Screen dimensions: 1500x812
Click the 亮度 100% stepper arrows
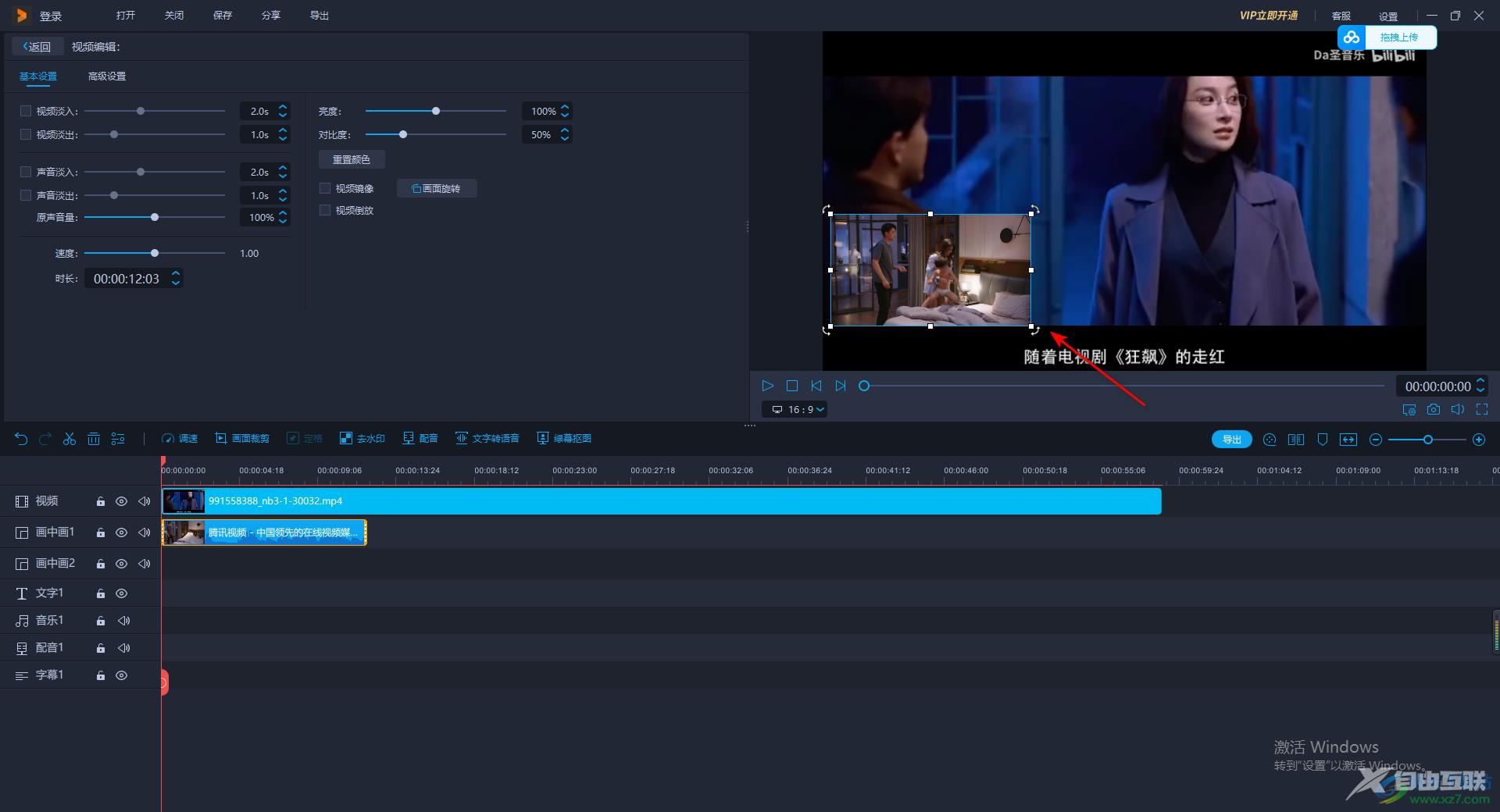pos(565,111)
